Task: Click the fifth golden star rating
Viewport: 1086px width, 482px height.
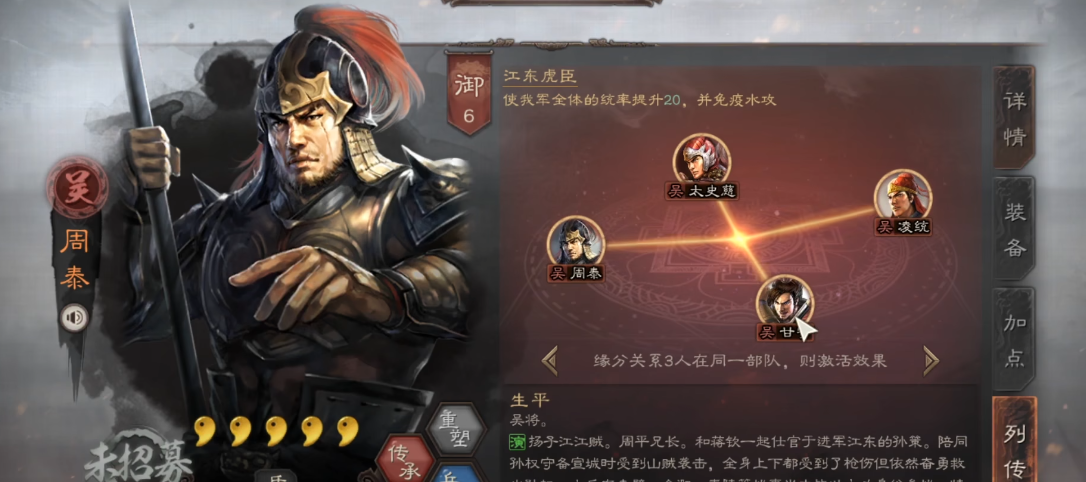Action: point(348,431)
